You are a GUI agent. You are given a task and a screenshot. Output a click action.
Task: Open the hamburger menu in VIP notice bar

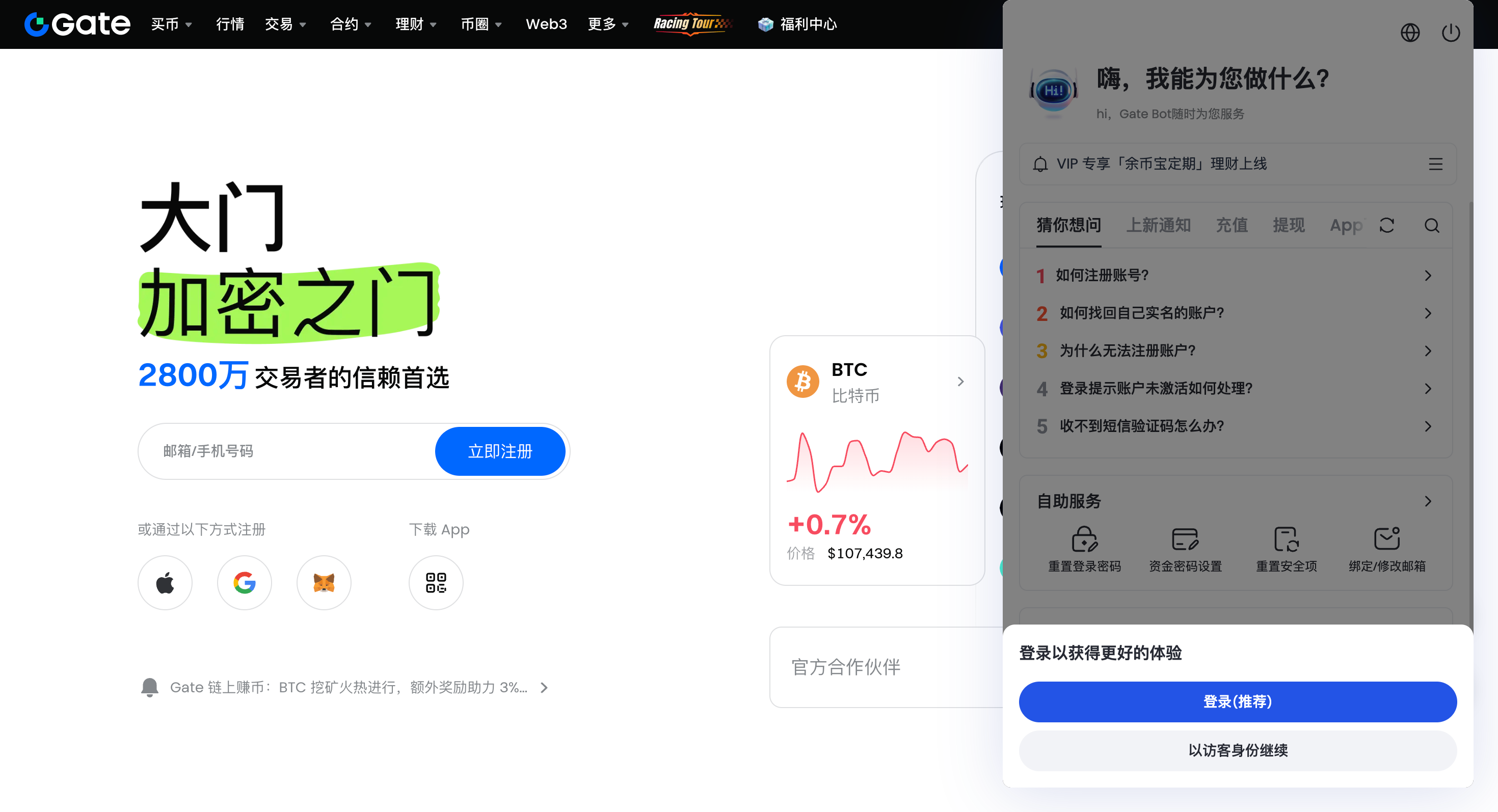(1435, 164)
